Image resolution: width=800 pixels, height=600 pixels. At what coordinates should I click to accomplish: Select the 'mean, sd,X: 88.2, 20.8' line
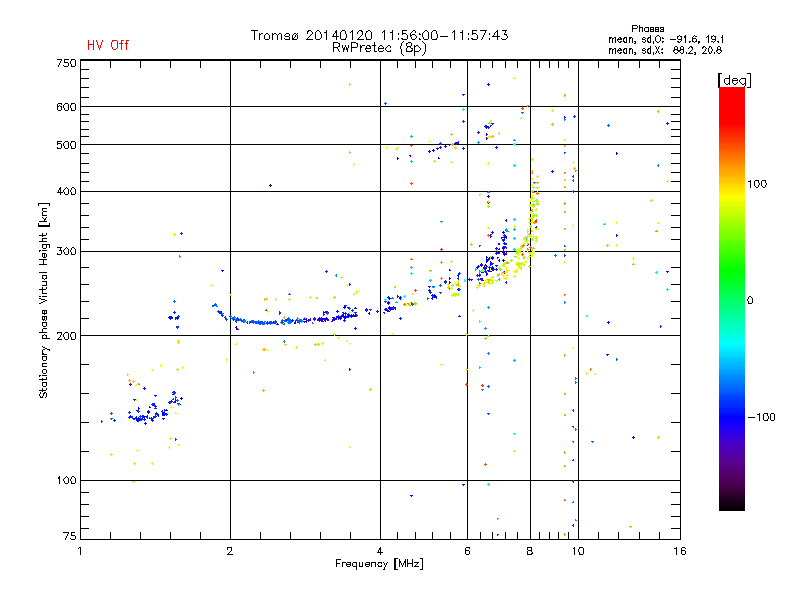coord(665,50)
